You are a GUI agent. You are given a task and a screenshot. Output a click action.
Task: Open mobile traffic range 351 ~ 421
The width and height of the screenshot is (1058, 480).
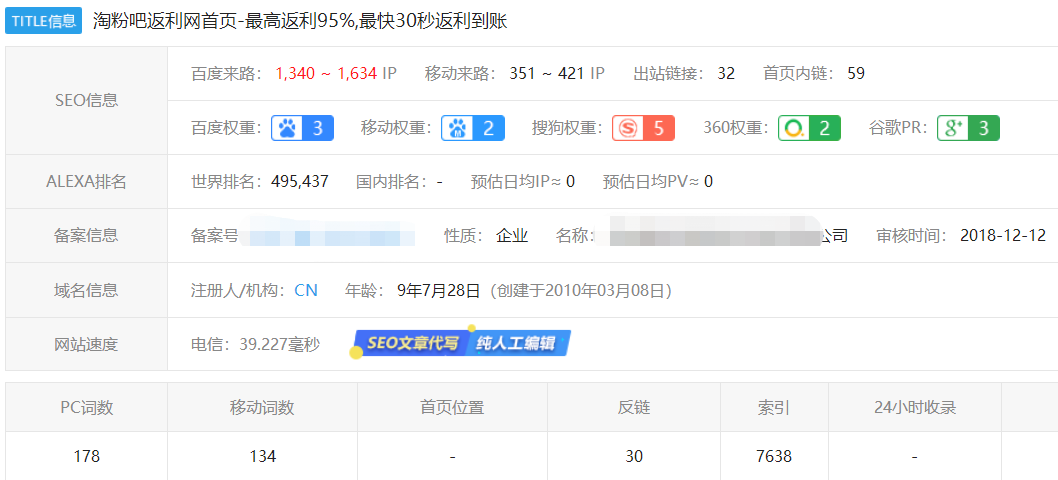(x=547, y=74)
